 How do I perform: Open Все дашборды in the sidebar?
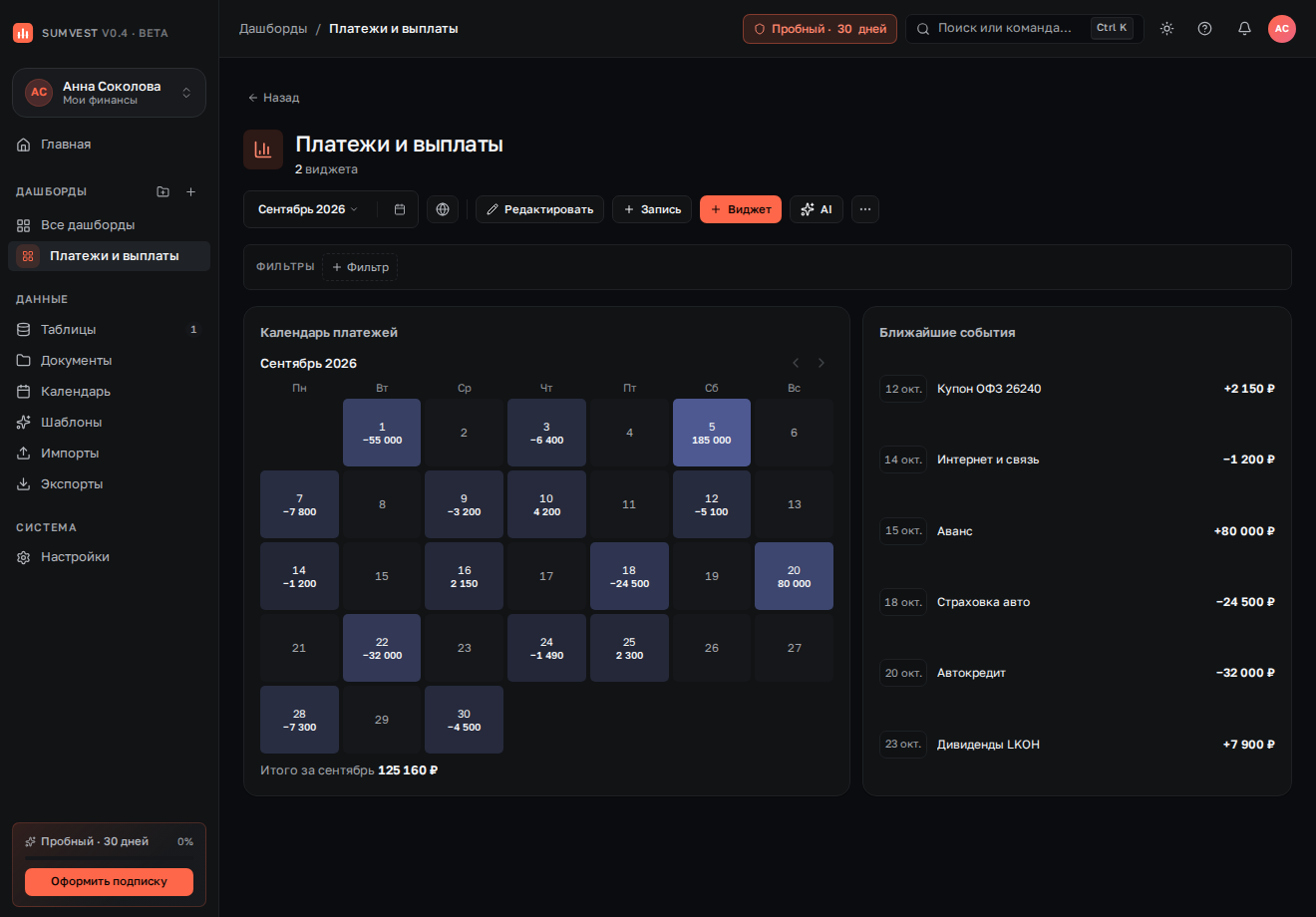[109, 225]
